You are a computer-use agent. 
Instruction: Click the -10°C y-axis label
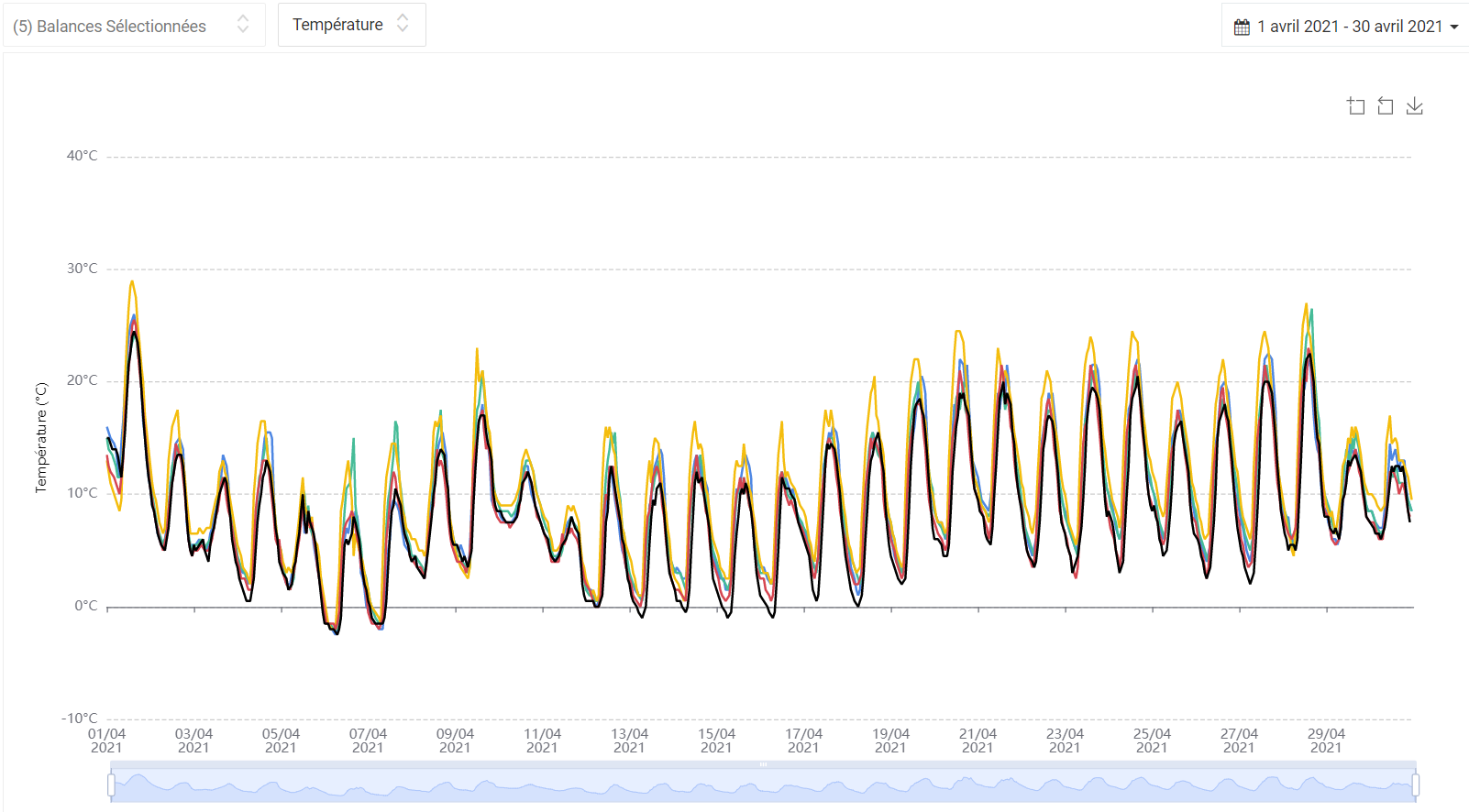pos(79,719)
